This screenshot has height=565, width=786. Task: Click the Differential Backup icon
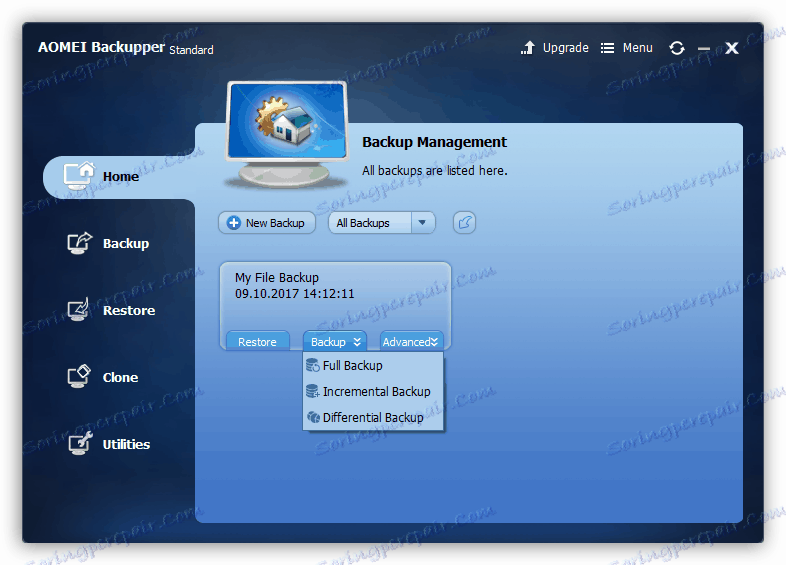314,417
